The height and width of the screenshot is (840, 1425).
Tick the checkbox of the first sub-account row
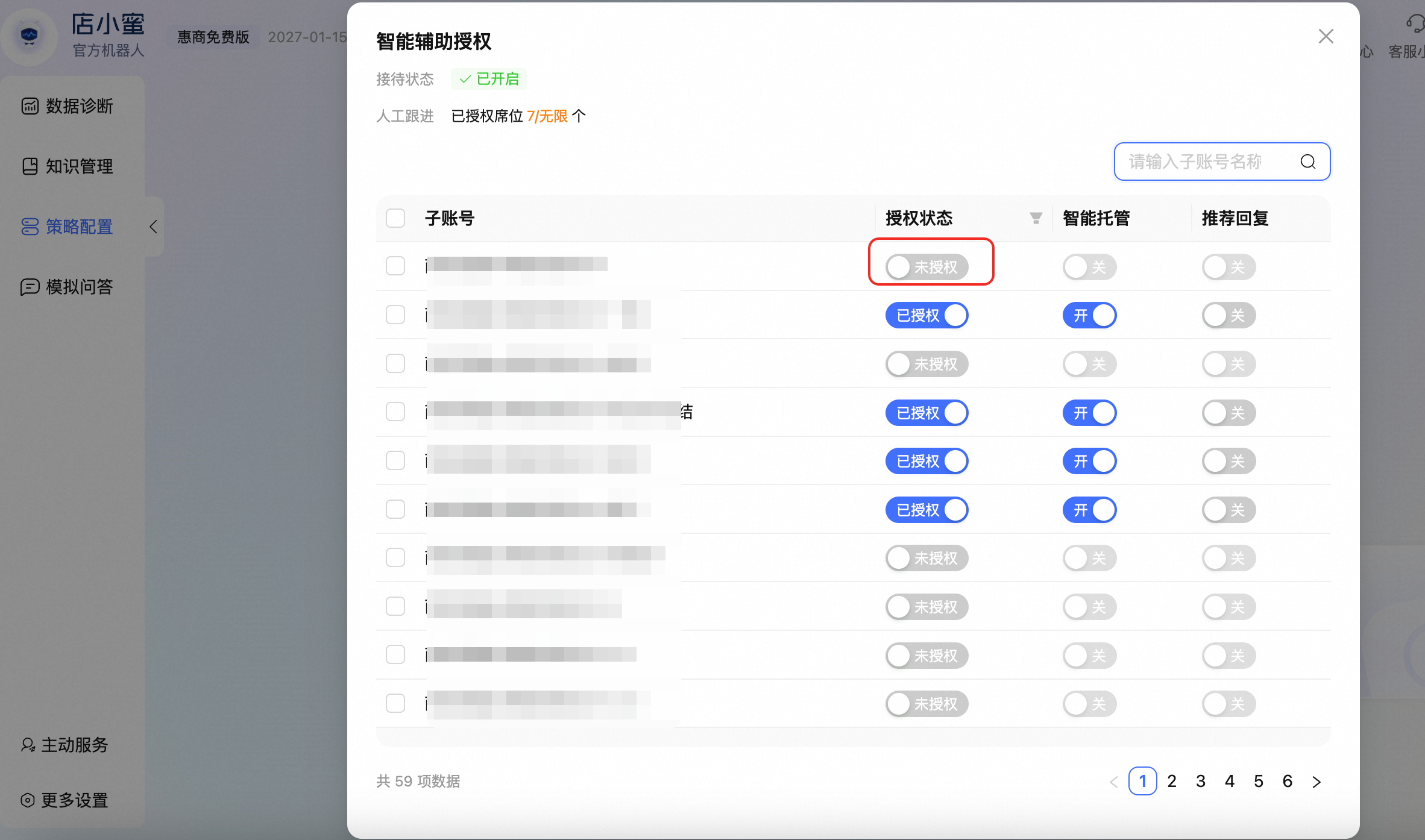395,266
